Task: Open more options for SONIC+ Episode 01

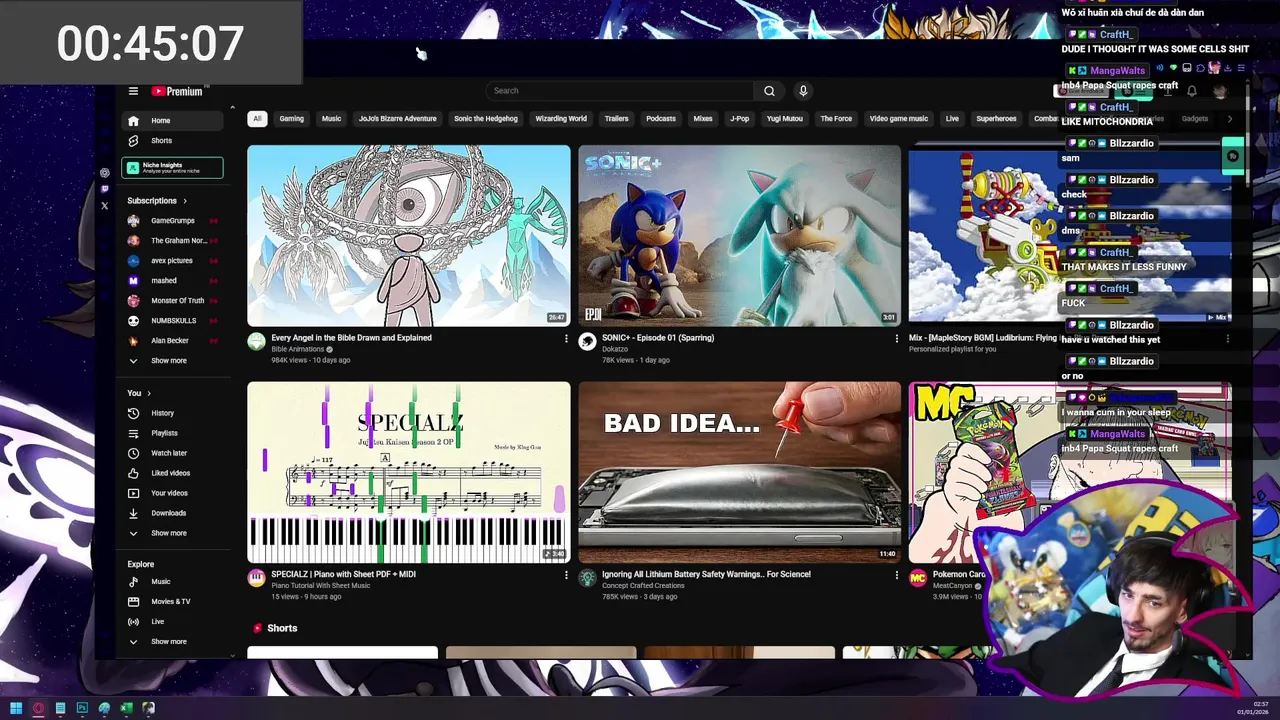Action: tap(896, 339)
